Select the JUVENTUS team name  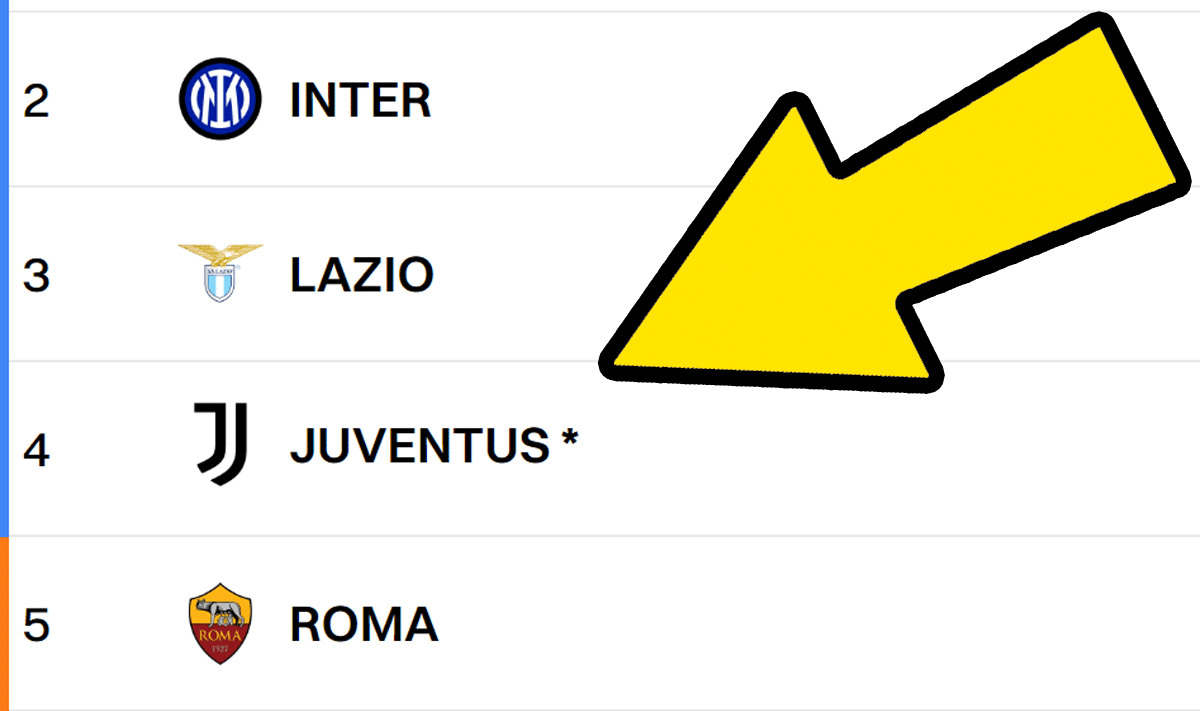tap(419, 447)
